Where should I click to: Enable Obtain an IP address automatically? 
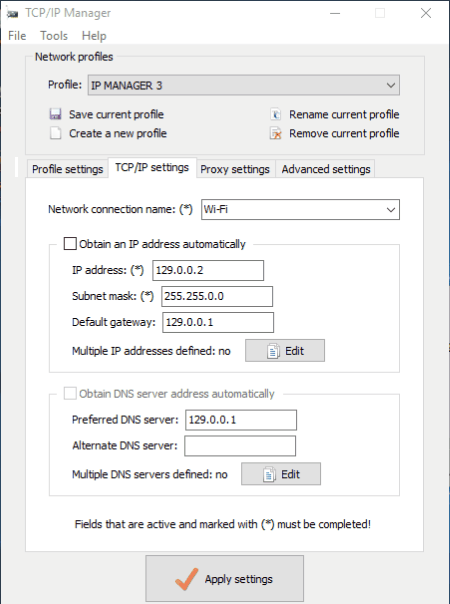70,244
